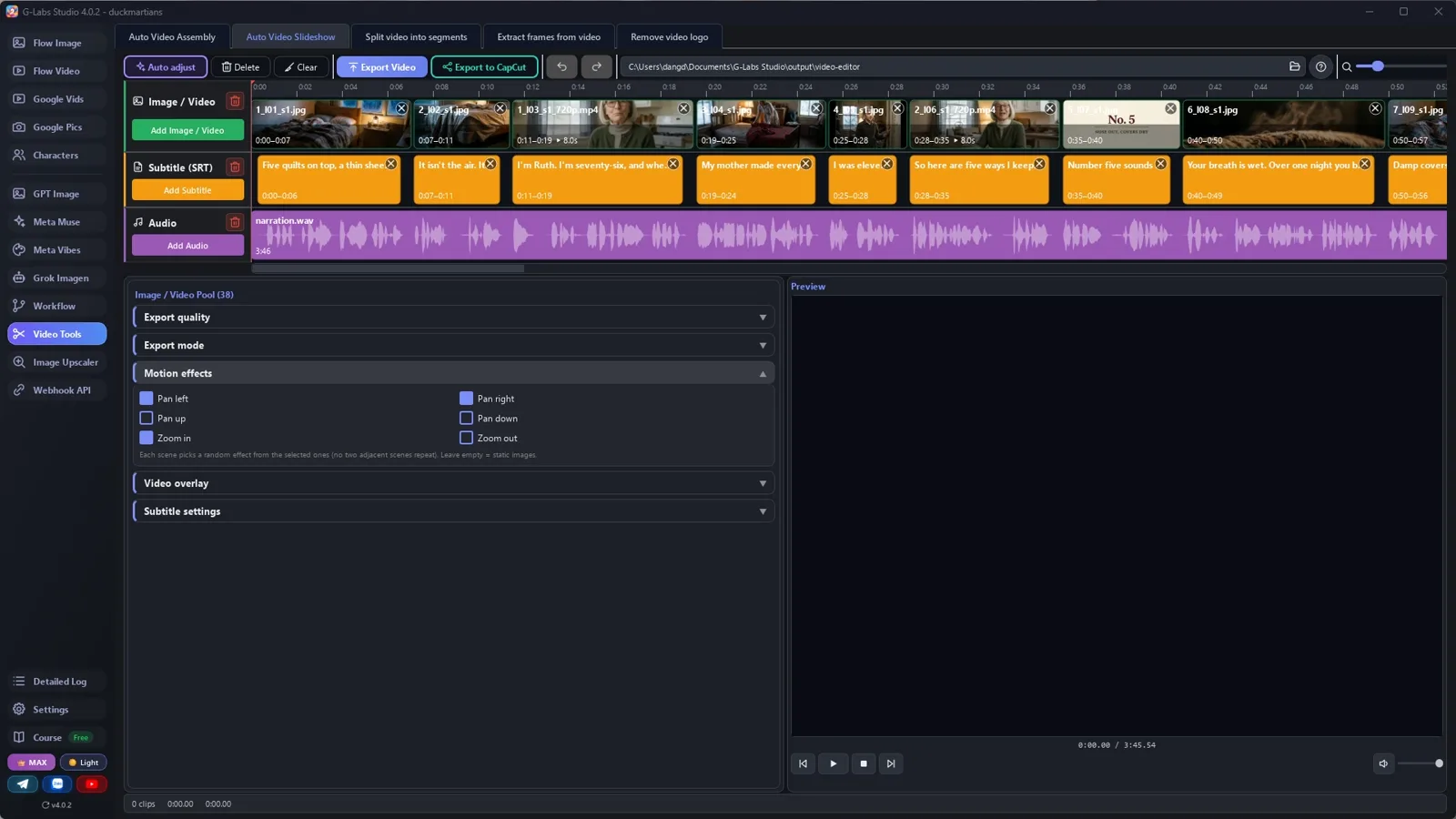
Task: Open the help question mark icon
Action: click(x=1320, y=66)
